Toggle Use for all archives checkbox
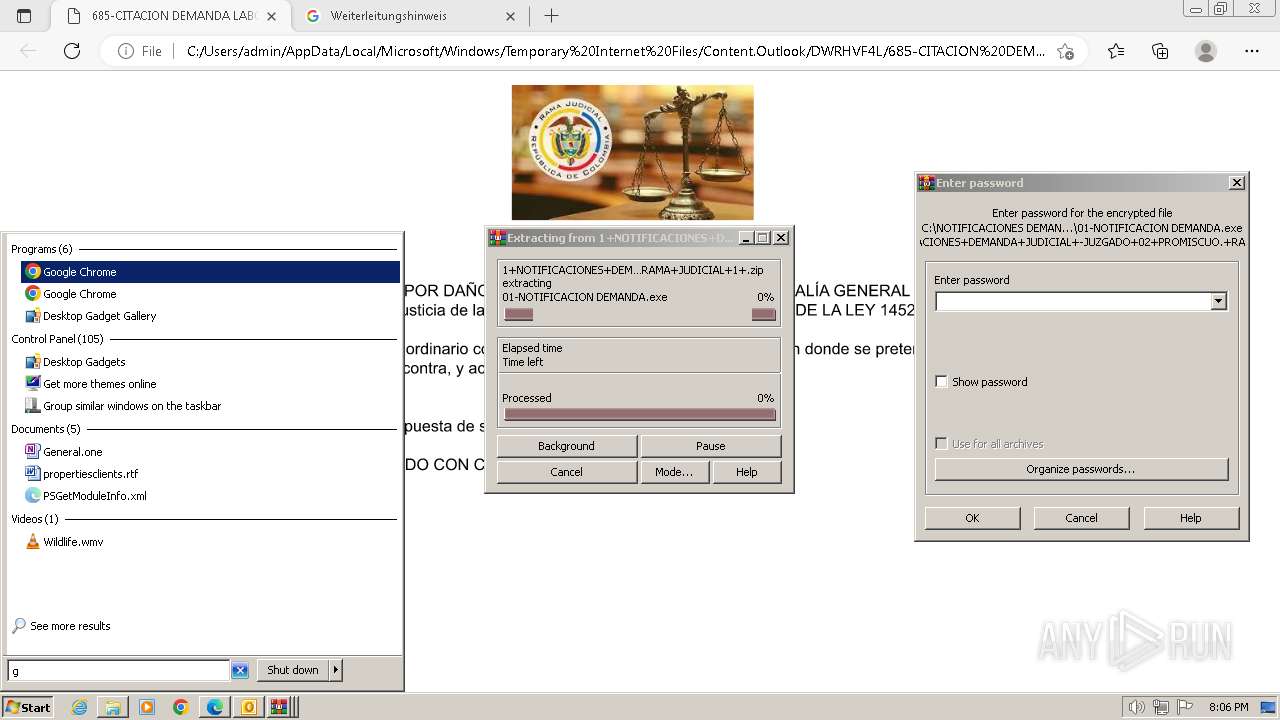 tap(941, 444)
